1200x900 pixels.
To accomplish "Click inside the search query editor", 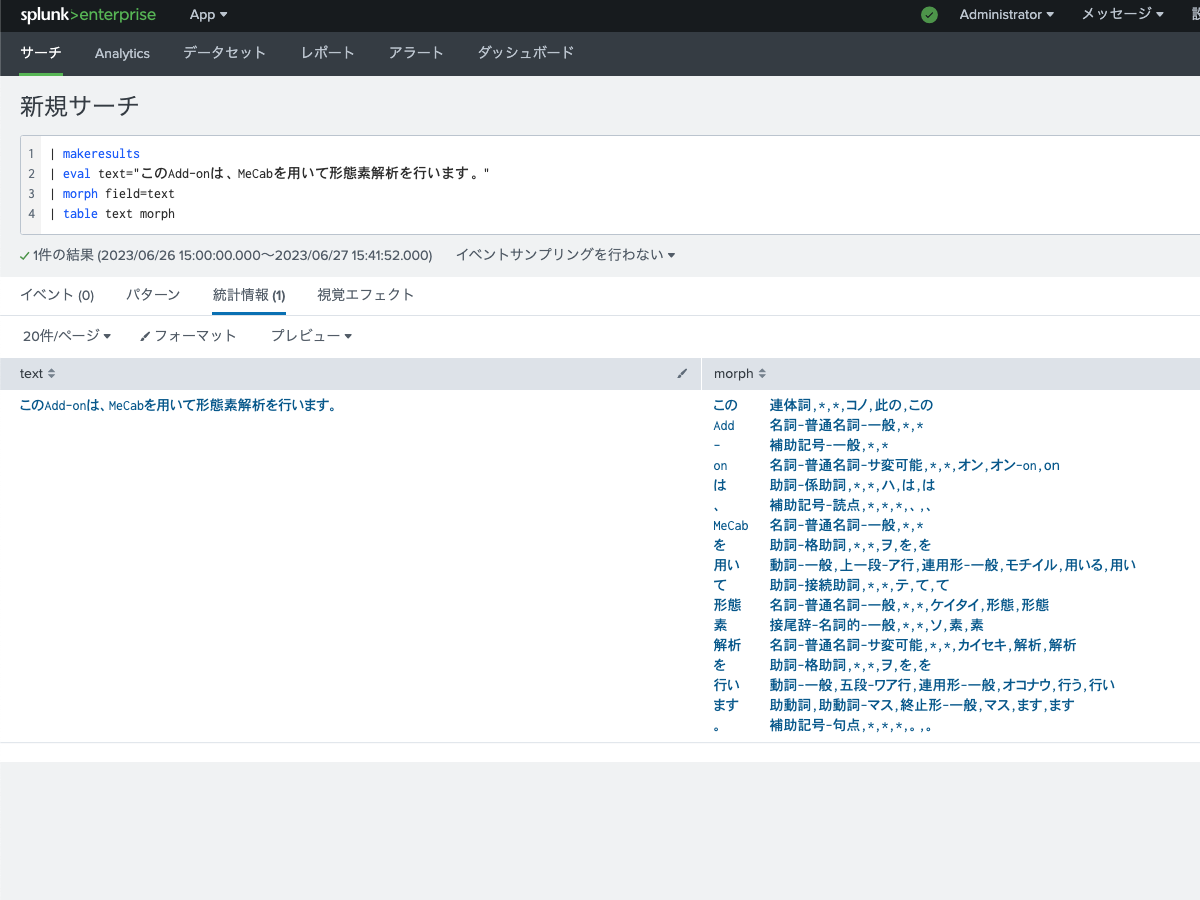I will [620, 184].
